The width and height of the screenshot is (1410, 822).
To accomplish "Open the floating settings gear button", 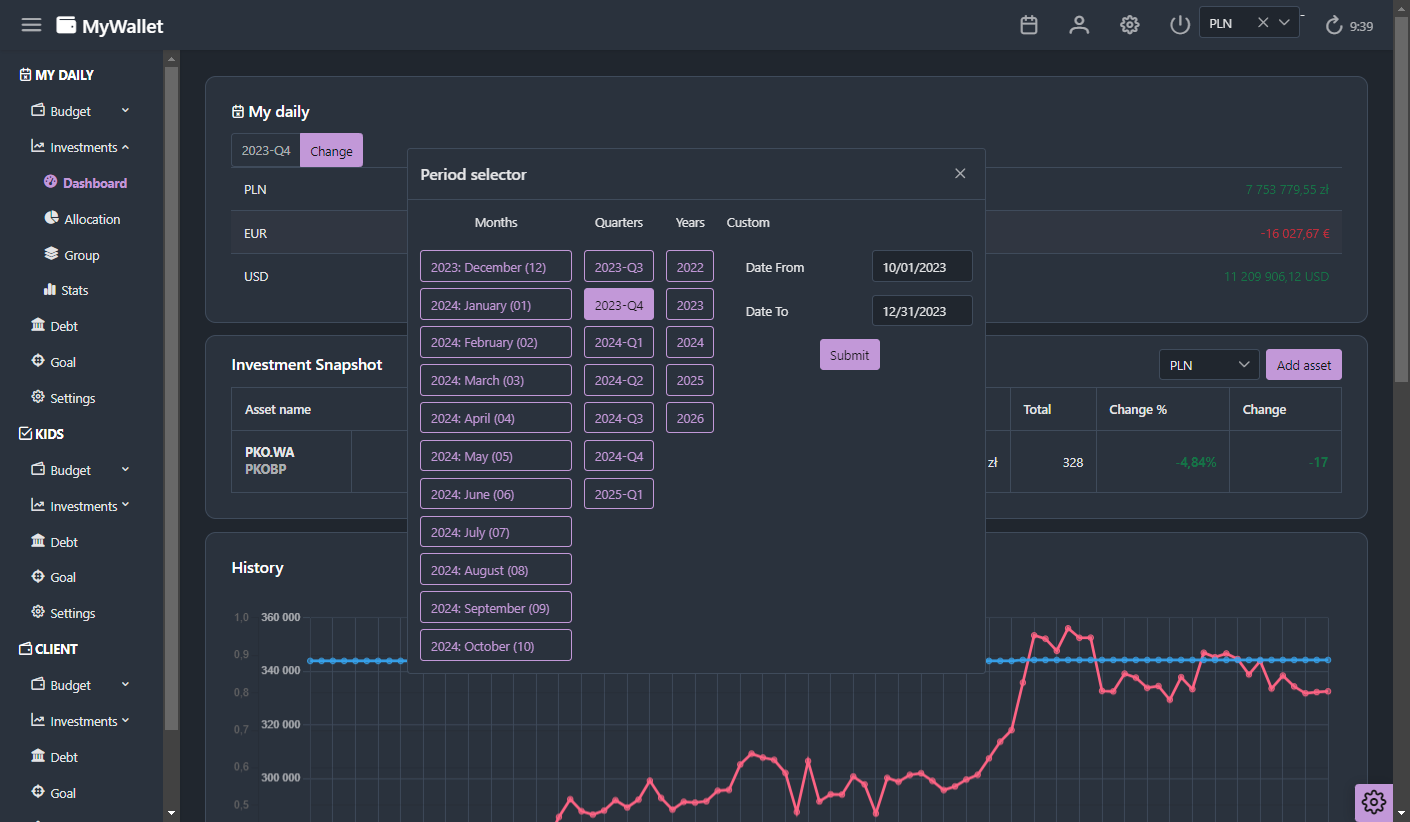I will [1374, 801].
